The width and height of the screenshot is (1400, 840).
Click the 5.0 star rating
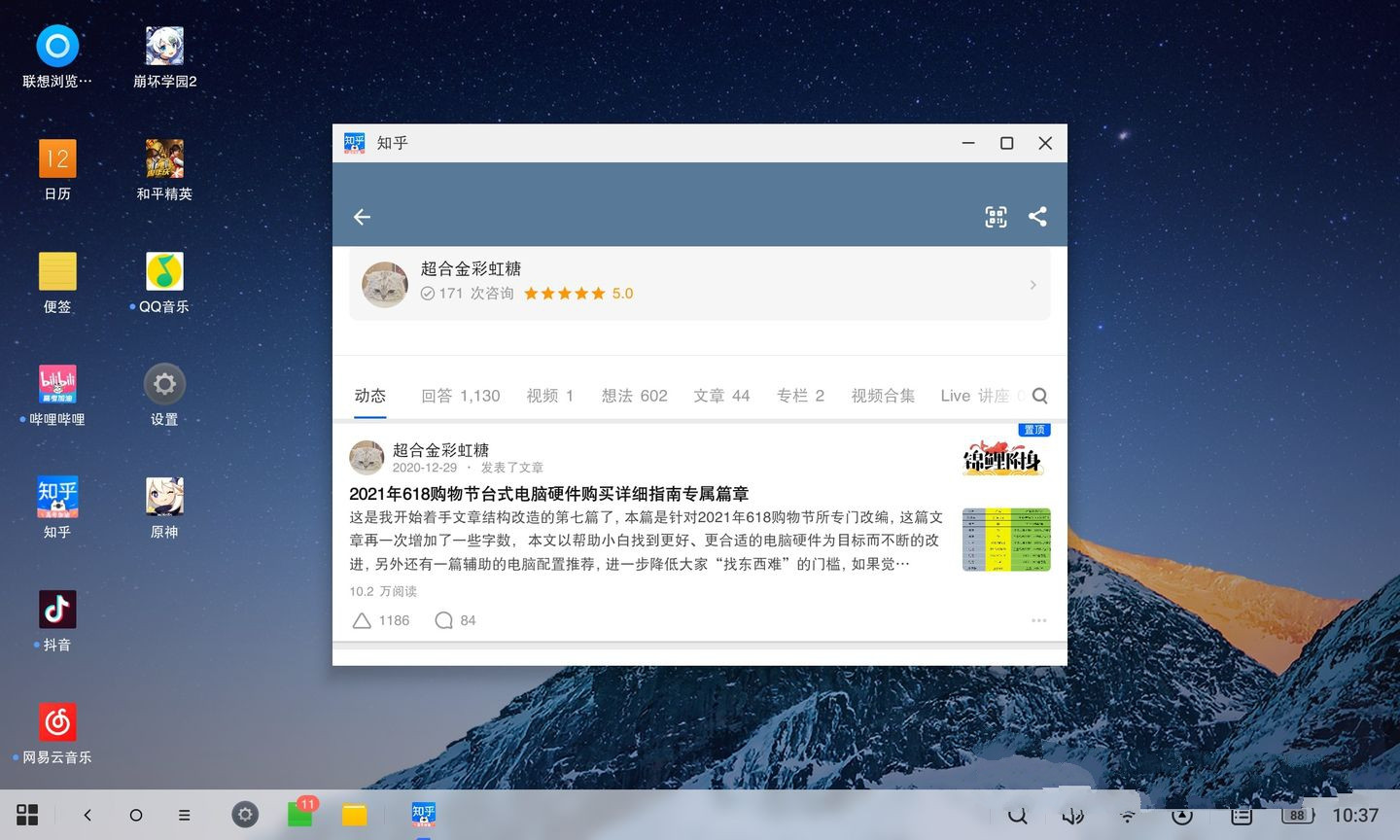[578, 294]
